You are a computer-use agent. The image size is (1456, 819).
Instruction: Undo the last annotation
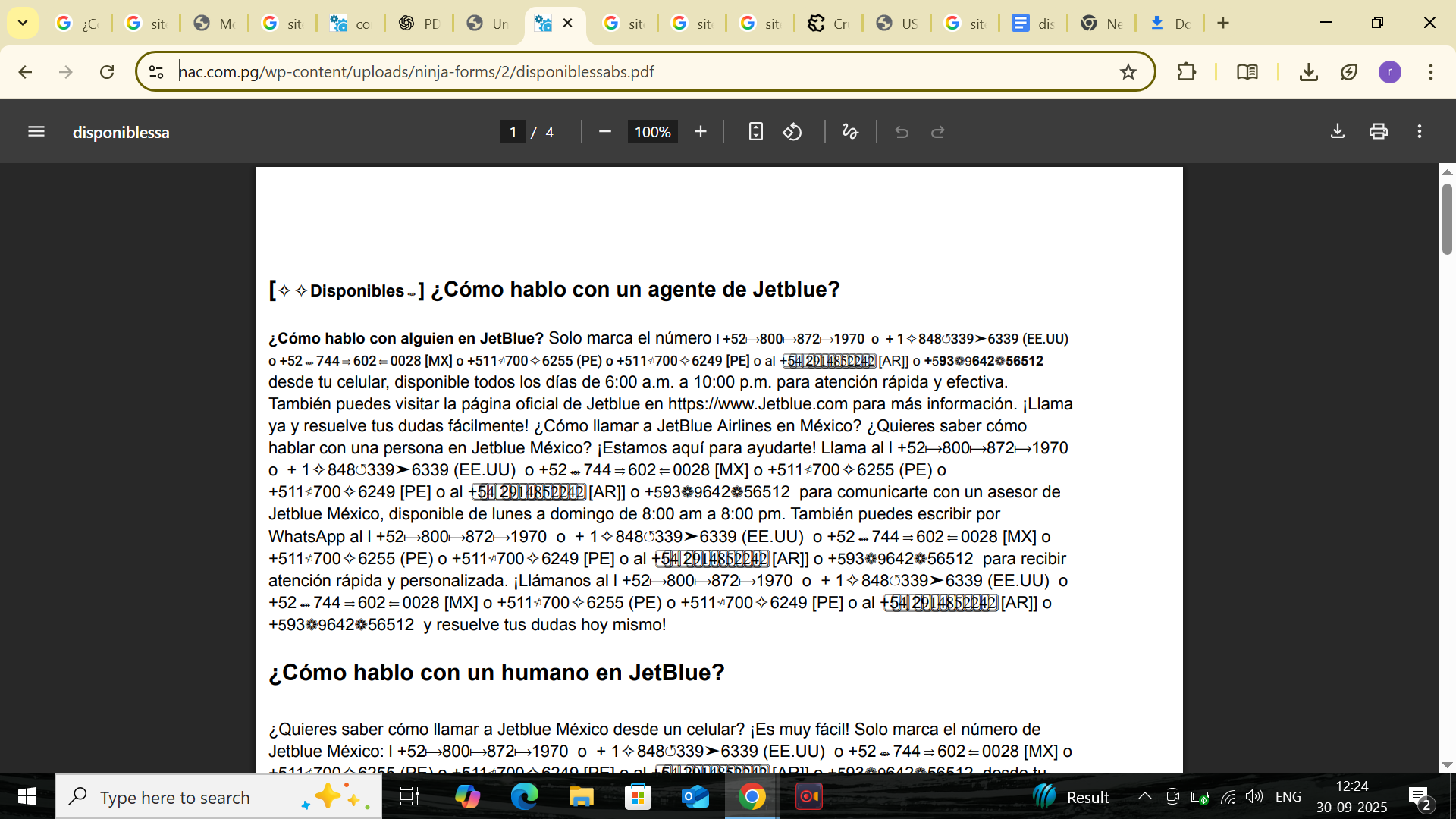point(902,131)
